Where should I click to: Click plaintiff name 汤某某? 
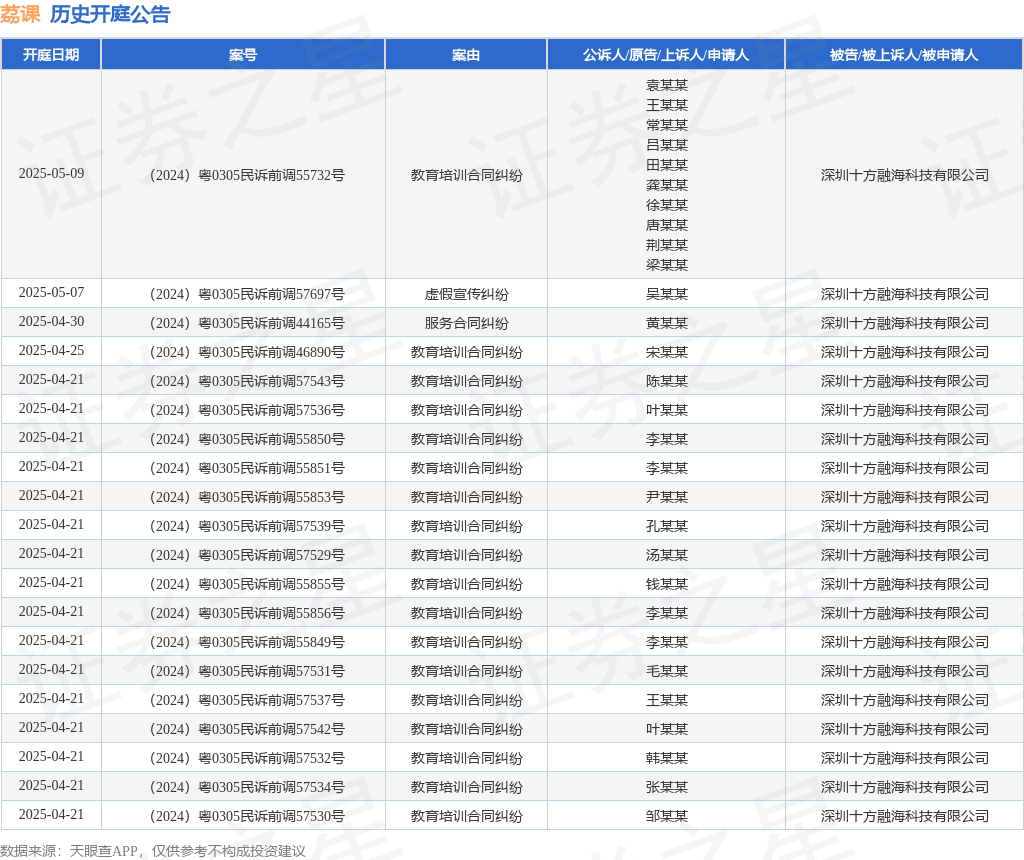pyautogui.click(x=666, y=555)
